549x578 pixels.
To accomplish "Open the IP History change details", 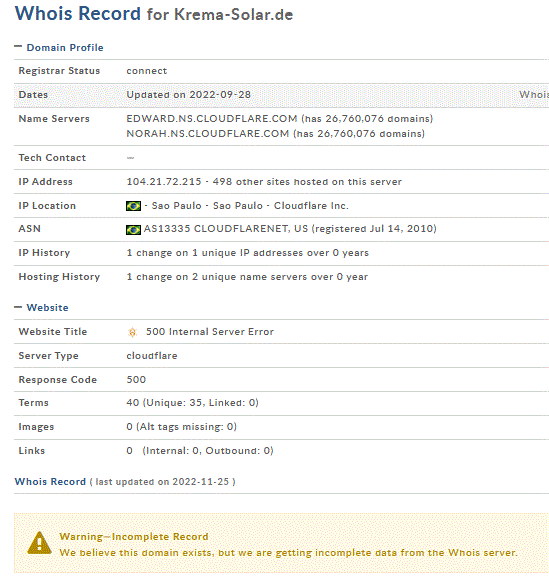I will click(x=247, y=253).
